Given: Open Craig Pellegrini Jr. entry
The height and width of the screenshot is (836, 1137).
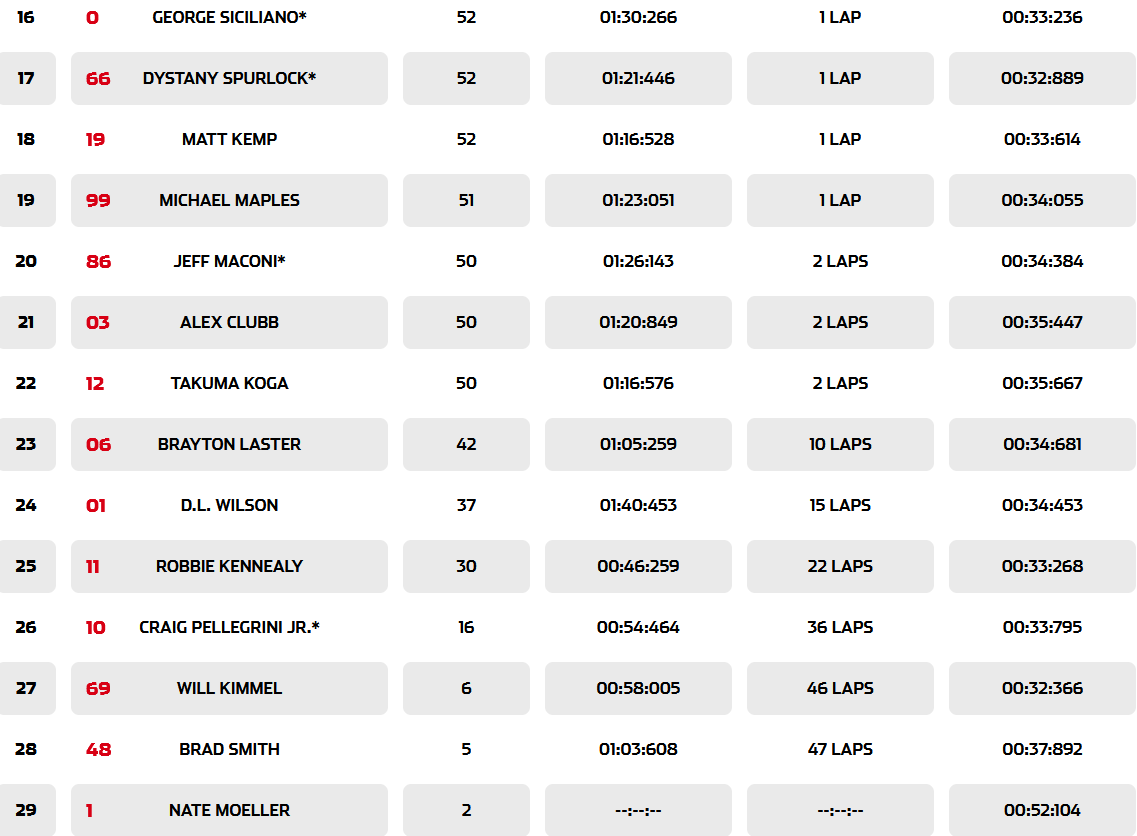Looking at the screenshot, I should [x=229, y=627].
